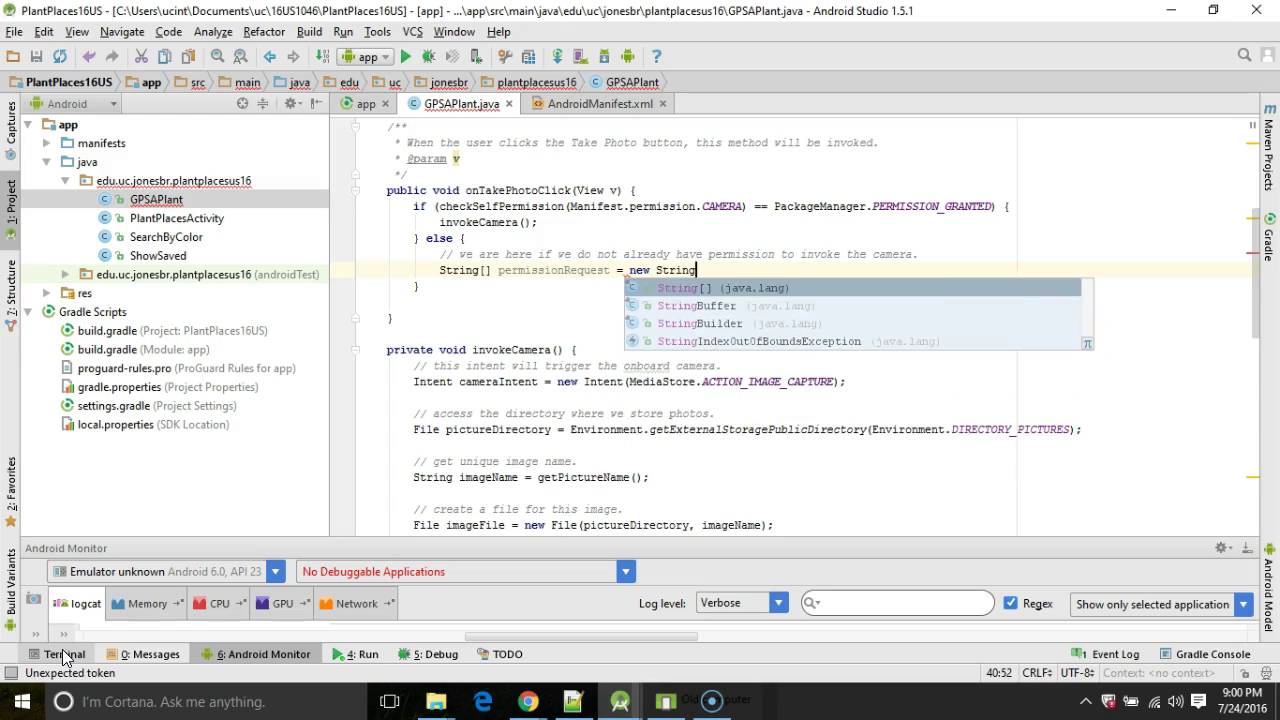Open PlantPlacesActivity in the project tree

point(176,218)
